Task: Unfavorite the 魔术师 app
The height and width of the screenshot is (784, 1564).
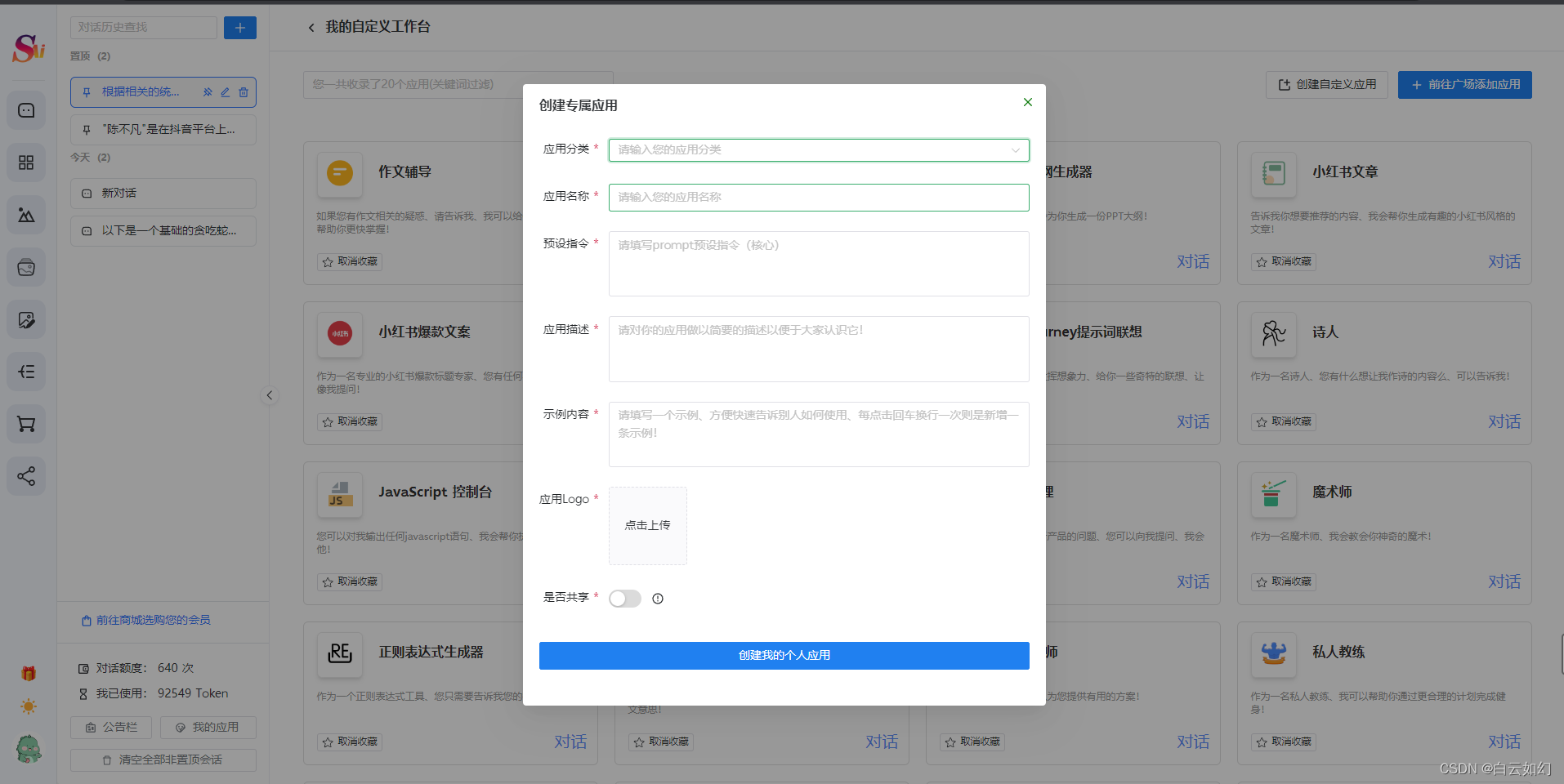Action: 1284,582
